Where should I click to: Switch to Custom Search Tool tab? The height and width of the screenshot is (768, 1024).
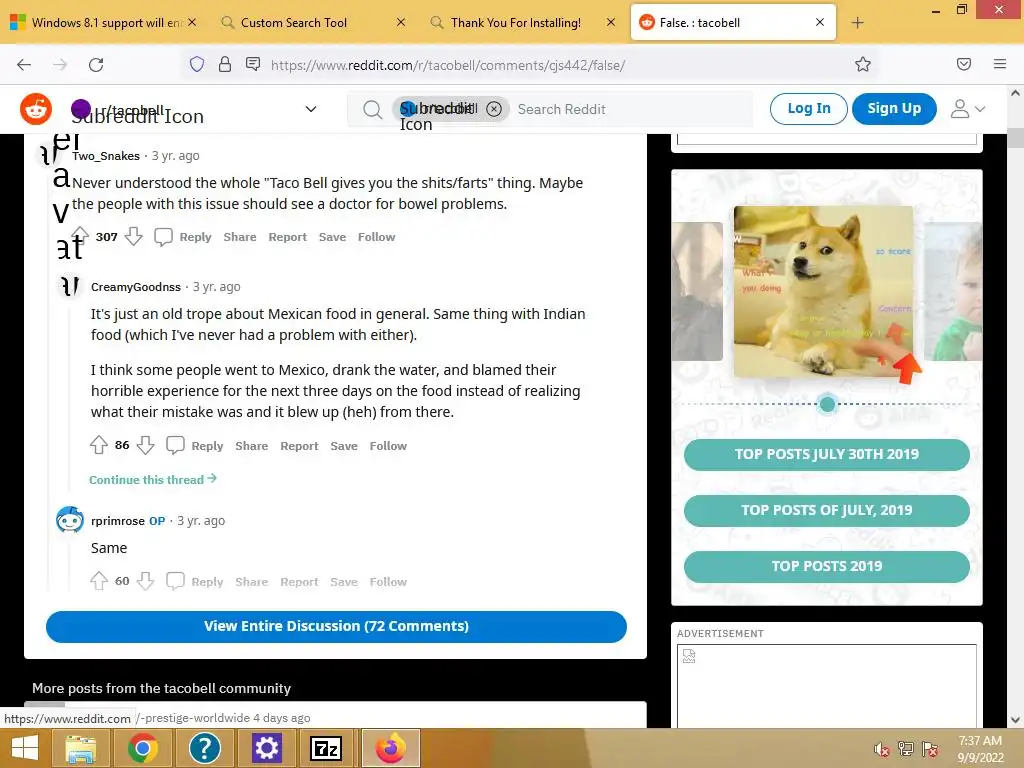pyautogui.click(x=314, y=23)
